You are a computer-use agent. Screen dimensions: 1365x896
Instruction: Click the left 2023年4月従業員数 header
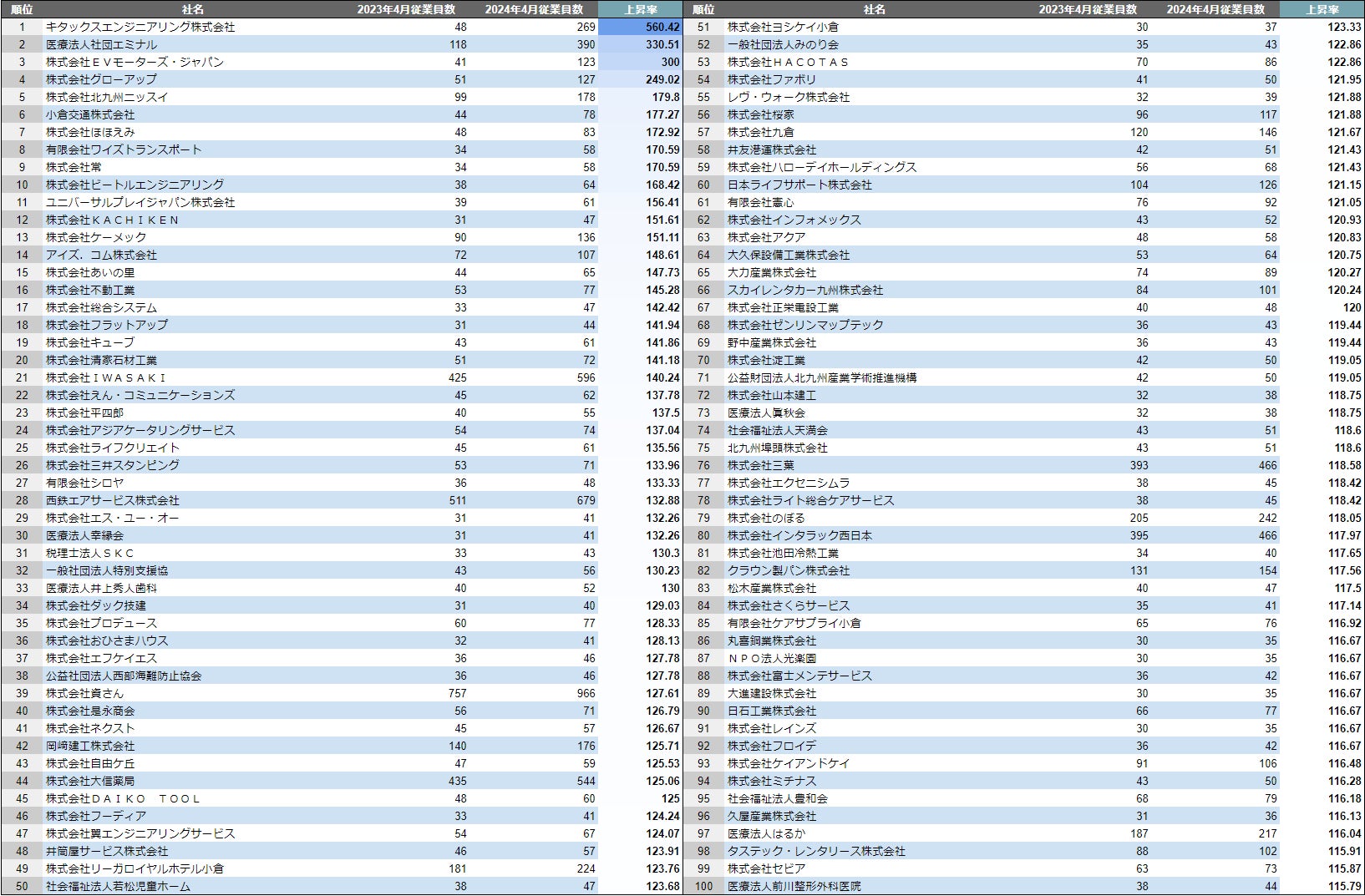tap(406, 9)
